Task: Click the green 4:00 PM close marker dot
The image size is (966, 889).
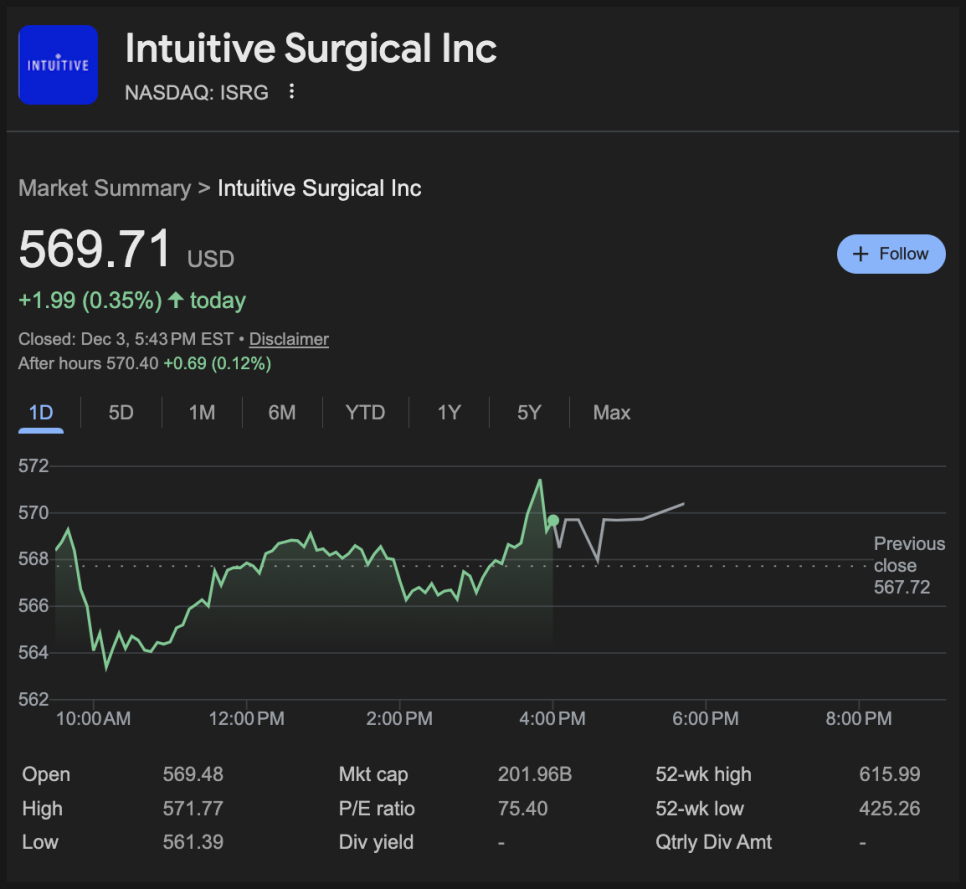Action: pos(553,520)
